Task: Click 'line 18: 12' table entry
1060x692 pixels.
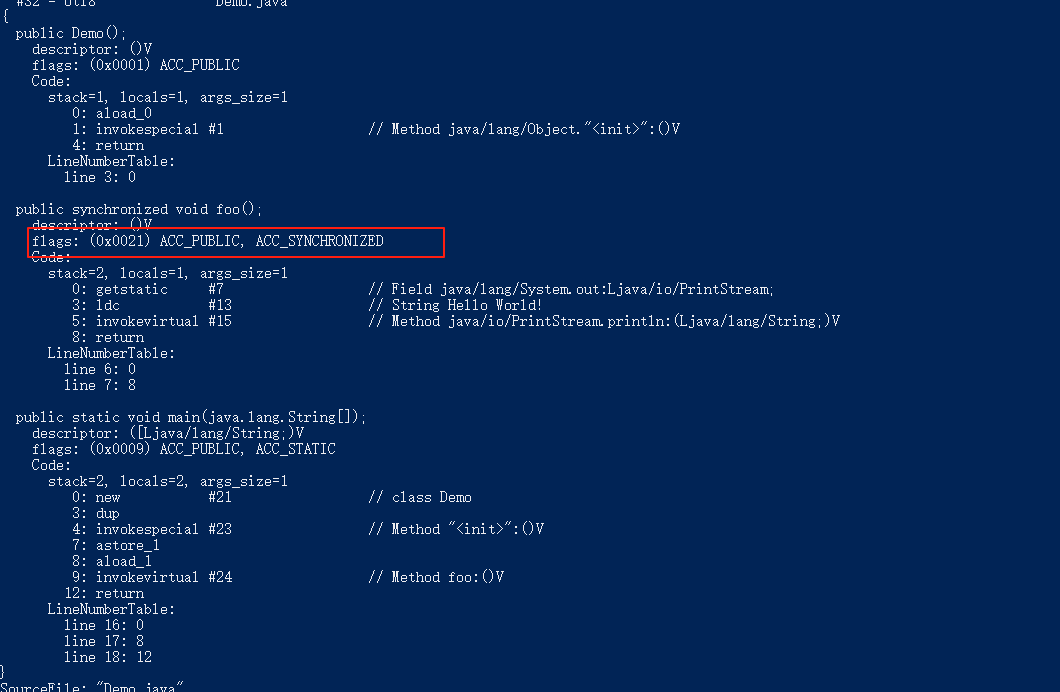Action: (107, 658)
